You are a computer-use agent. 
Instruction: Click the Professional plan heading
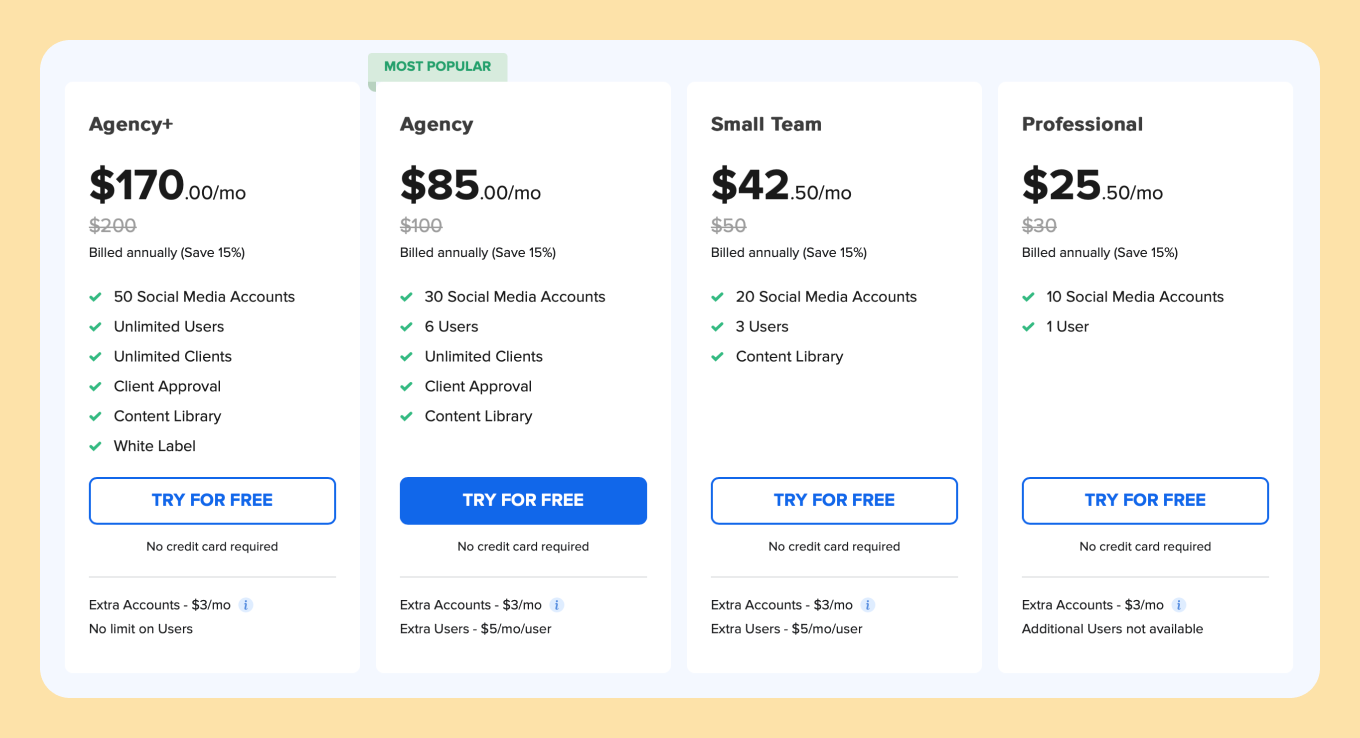click(x=1082, y=124)
